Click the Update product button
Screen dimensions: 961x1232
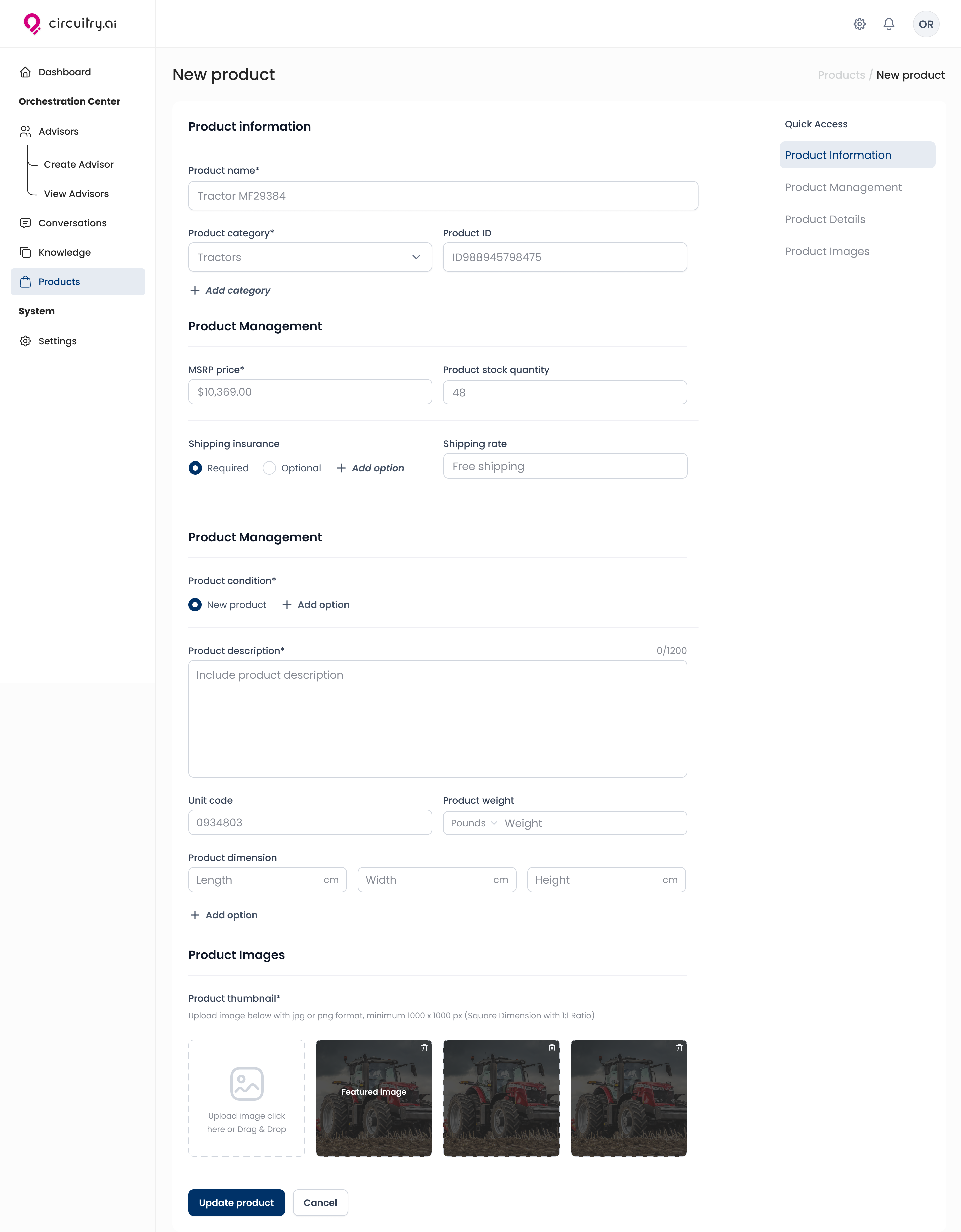tap(236, 1203)
